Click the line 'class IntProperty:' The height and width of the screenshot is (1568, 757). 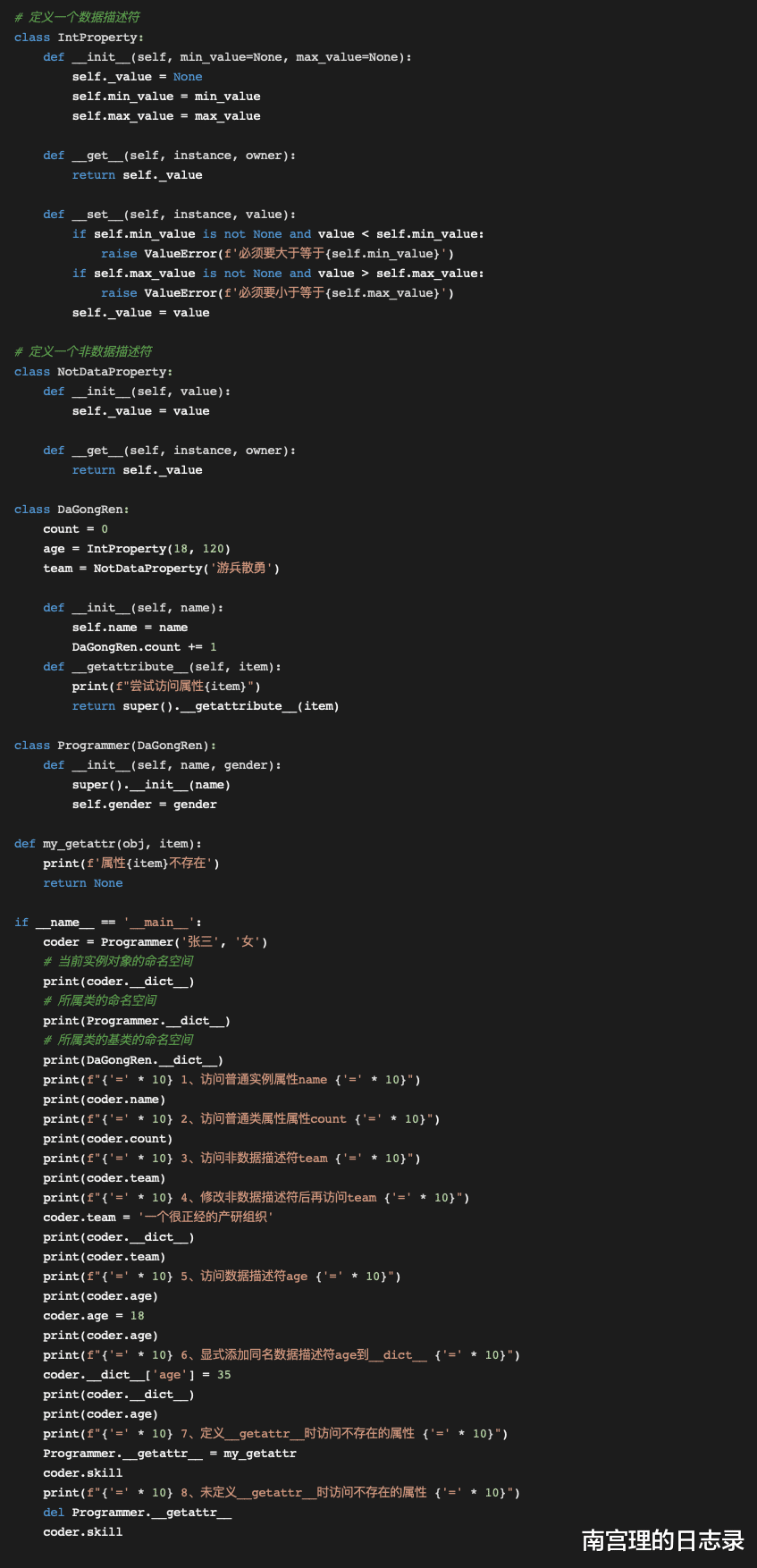[x=79, y=38]
